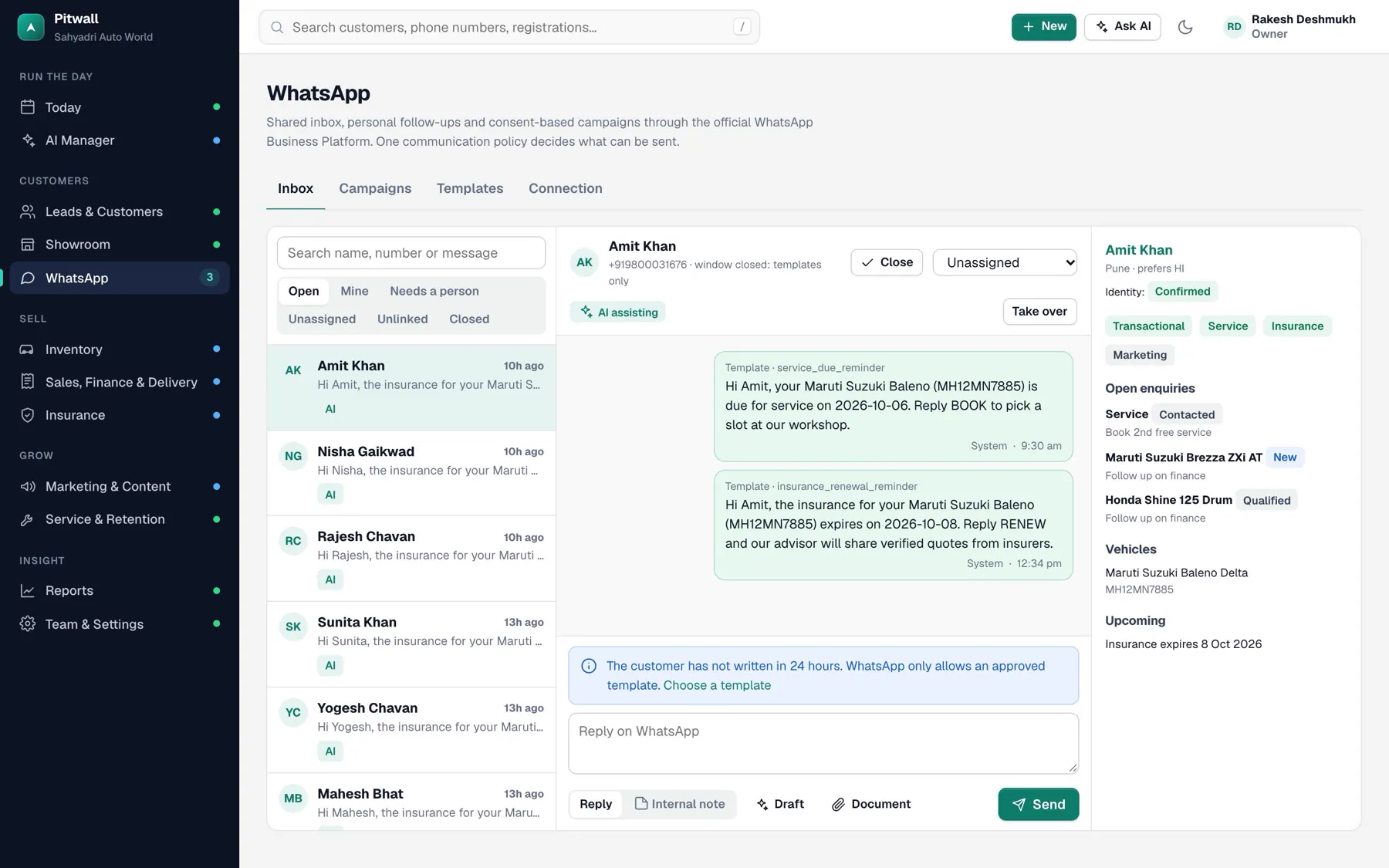Filter inbox by Unassigned chip
Viewport: 1389px width, 868px height.
tap(322, 319)
